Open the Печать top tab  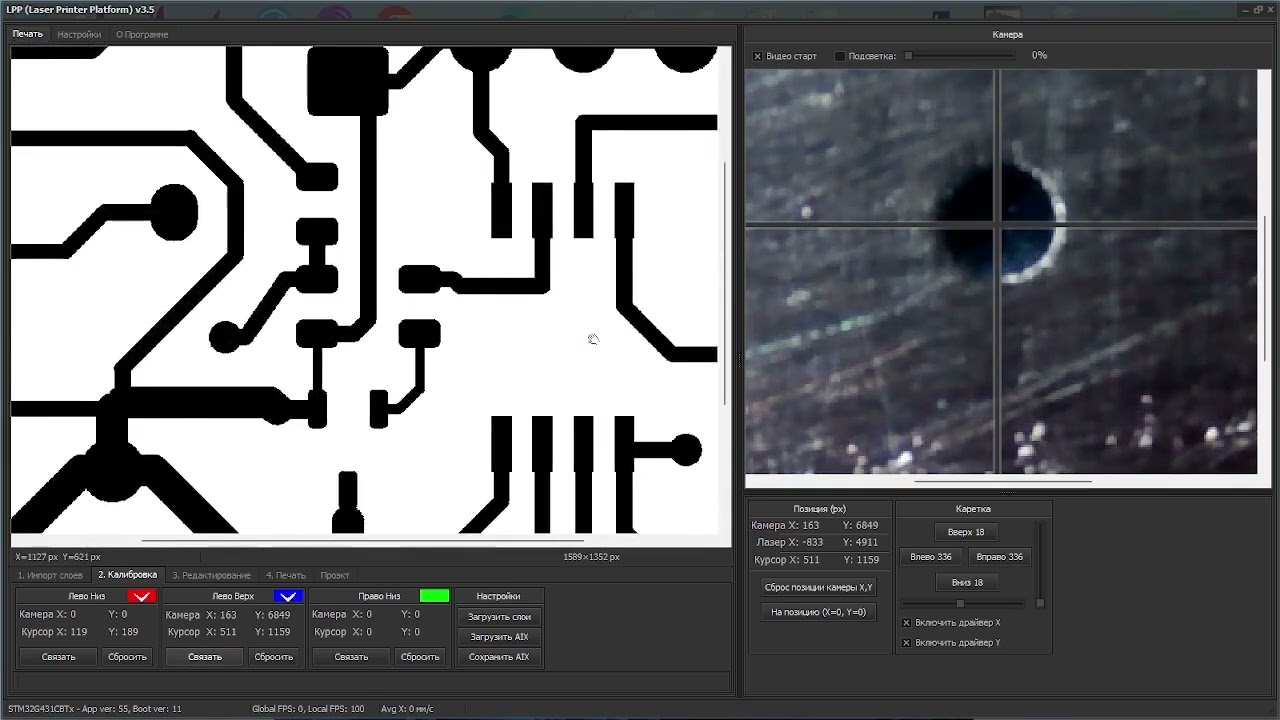pyautogui.click(x=28, y=34)
